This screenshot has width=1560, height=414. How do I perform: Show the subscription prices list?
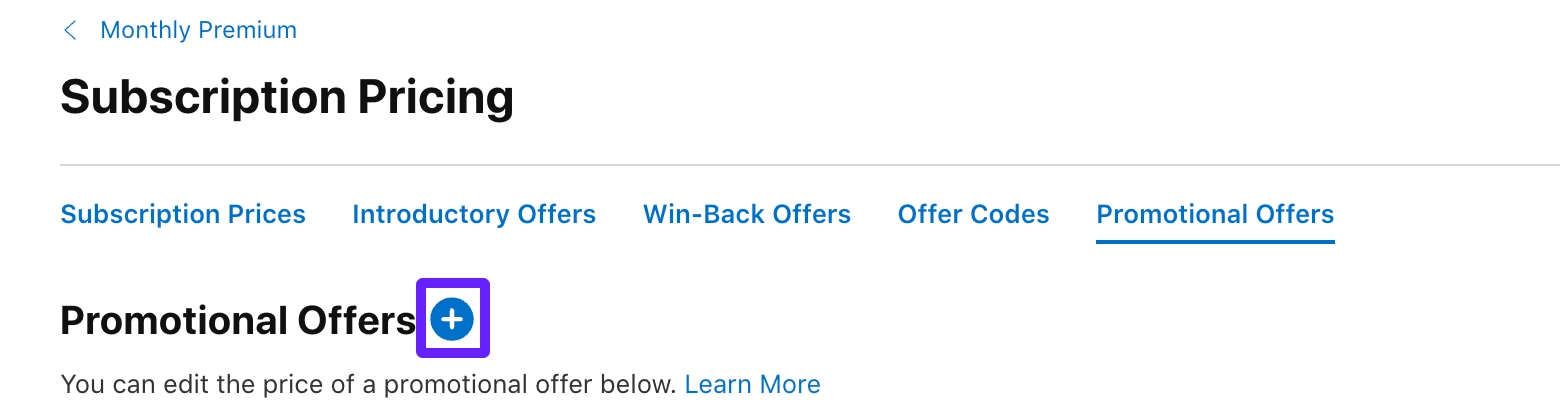point(183,214)
